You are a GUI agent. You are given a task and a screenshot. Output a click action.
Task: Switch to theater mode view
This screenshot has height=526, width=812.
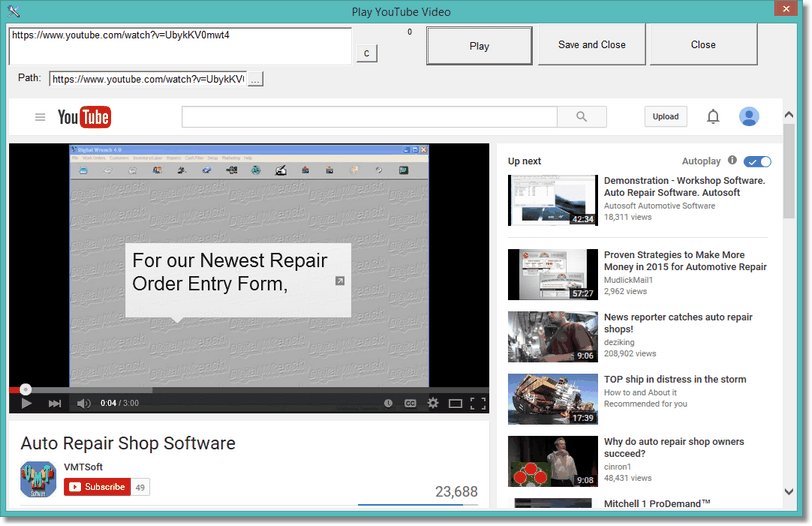(455, 403)
